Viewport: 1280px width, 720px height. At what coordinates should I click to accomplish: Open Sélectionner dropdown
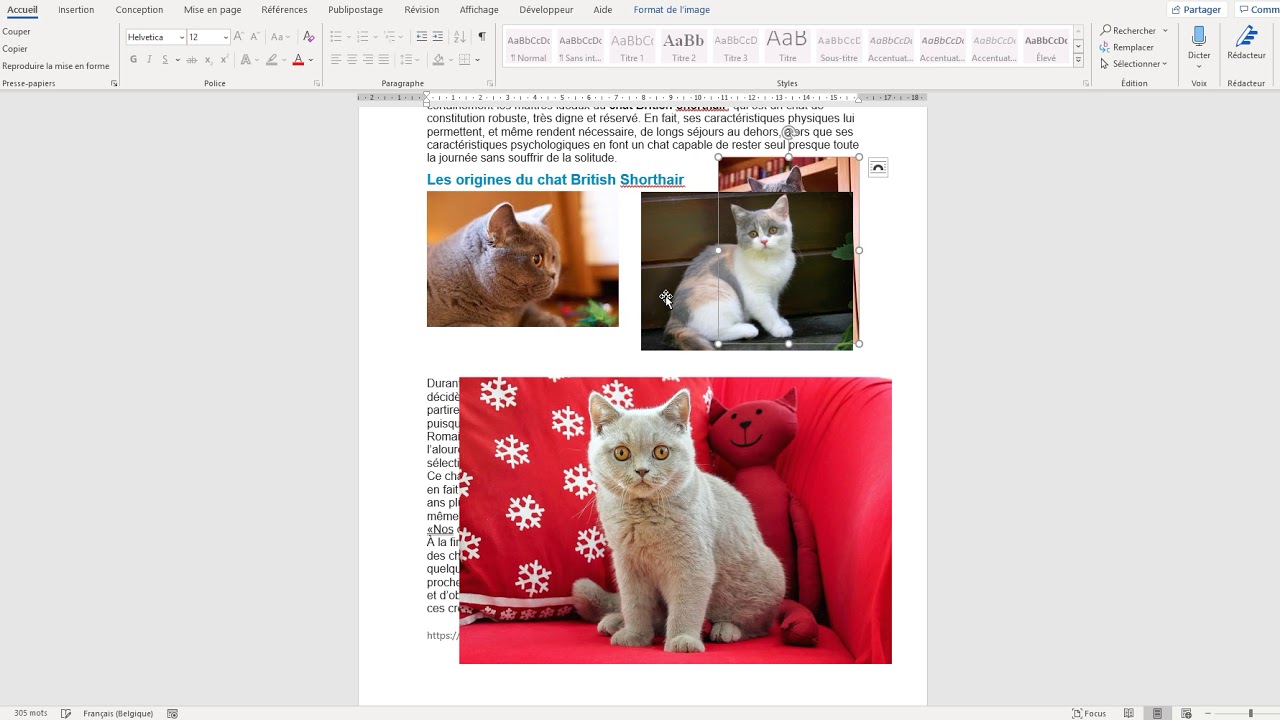pos(1134,64)
